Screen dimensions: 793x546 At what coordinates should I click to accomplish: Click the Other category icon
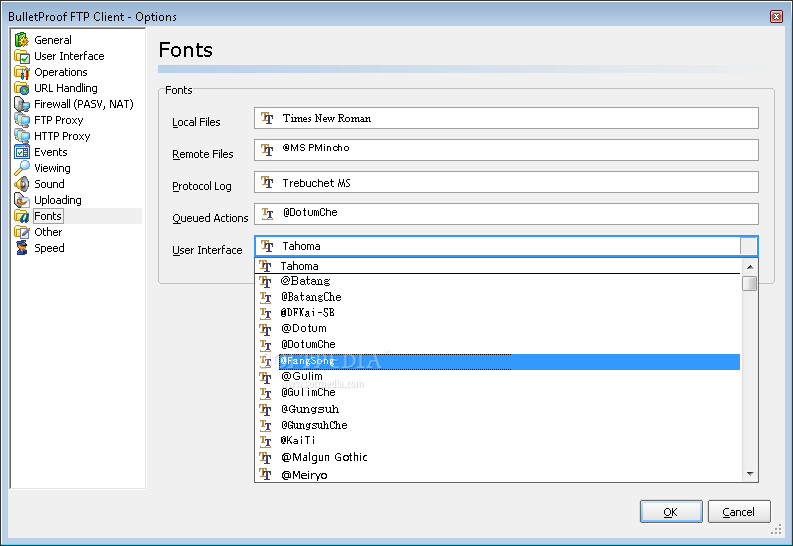coord(22,232)
